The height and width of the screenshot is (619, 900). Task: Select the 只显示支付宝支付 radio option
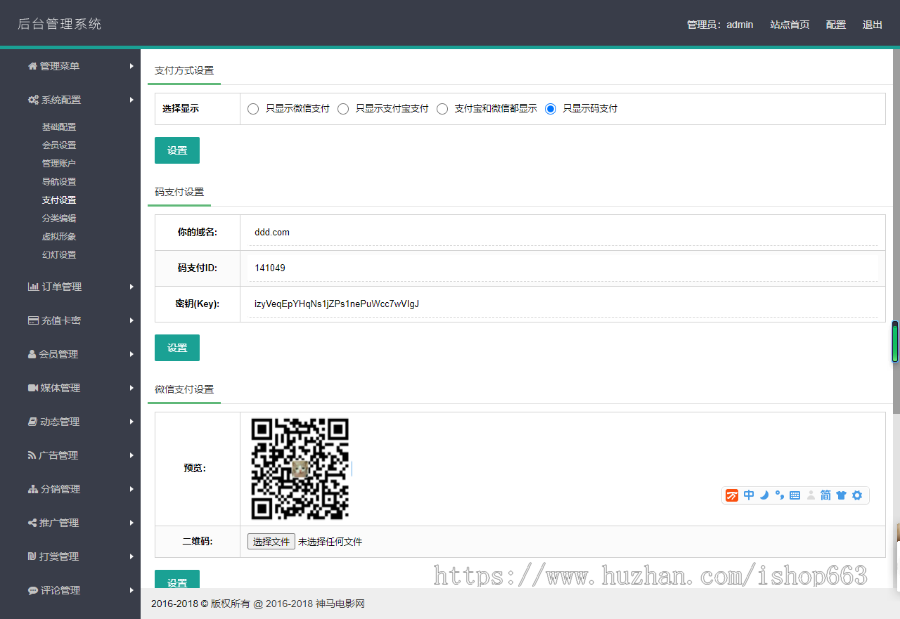coord(343,109)
